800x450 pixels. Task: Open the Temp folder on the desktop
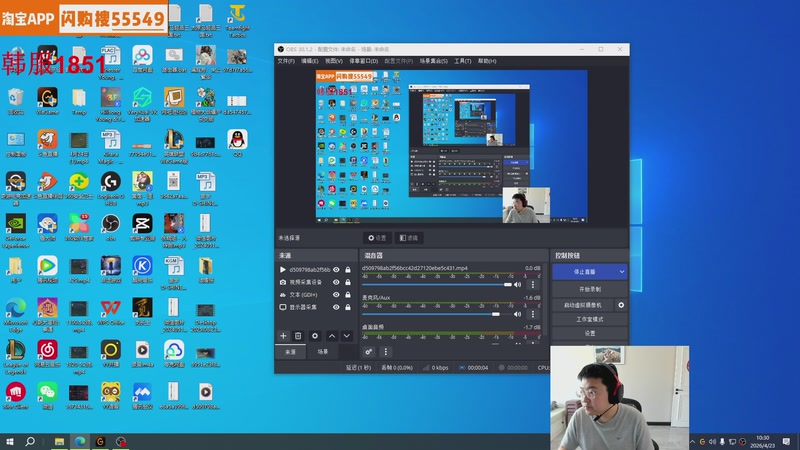coord(79,101)
